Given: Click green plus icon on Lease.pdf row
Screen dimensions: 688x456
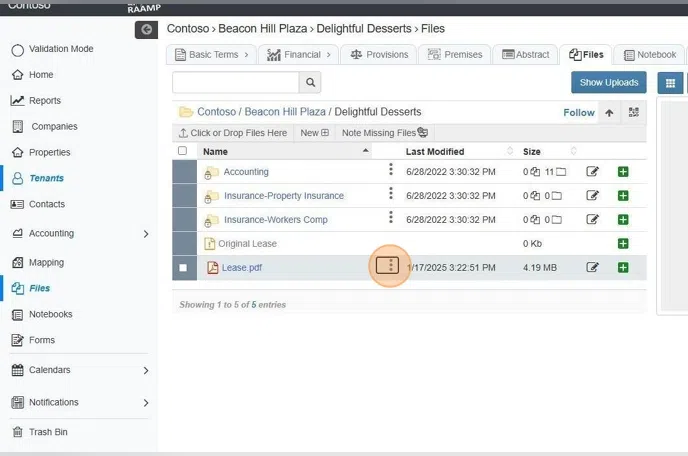Looking at the screenshot, I should coord(623,267).
